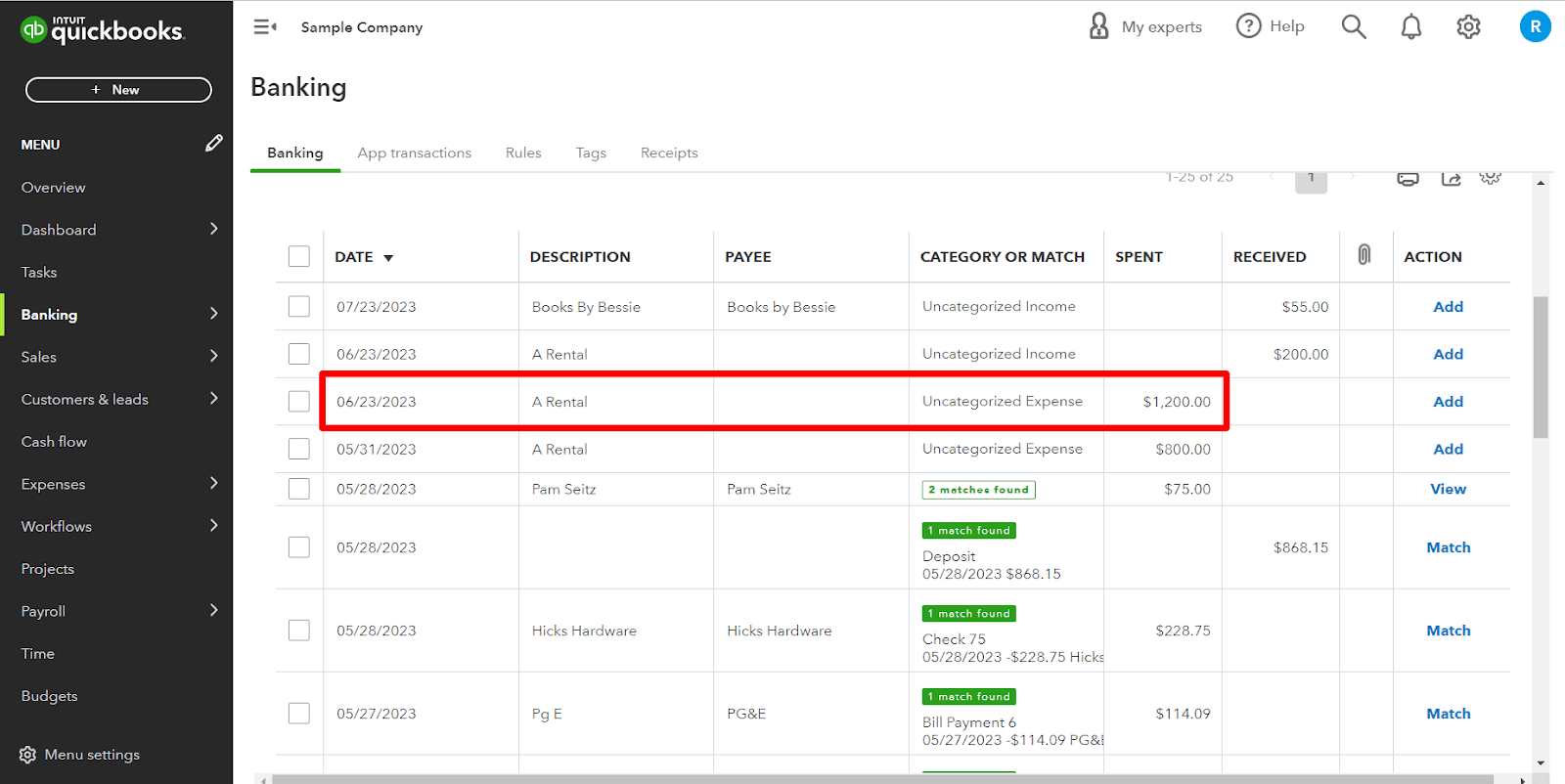Click Uncategorized Income on Books By Bessie row
The image size is (1565, 784).
[x=999, y=306]
